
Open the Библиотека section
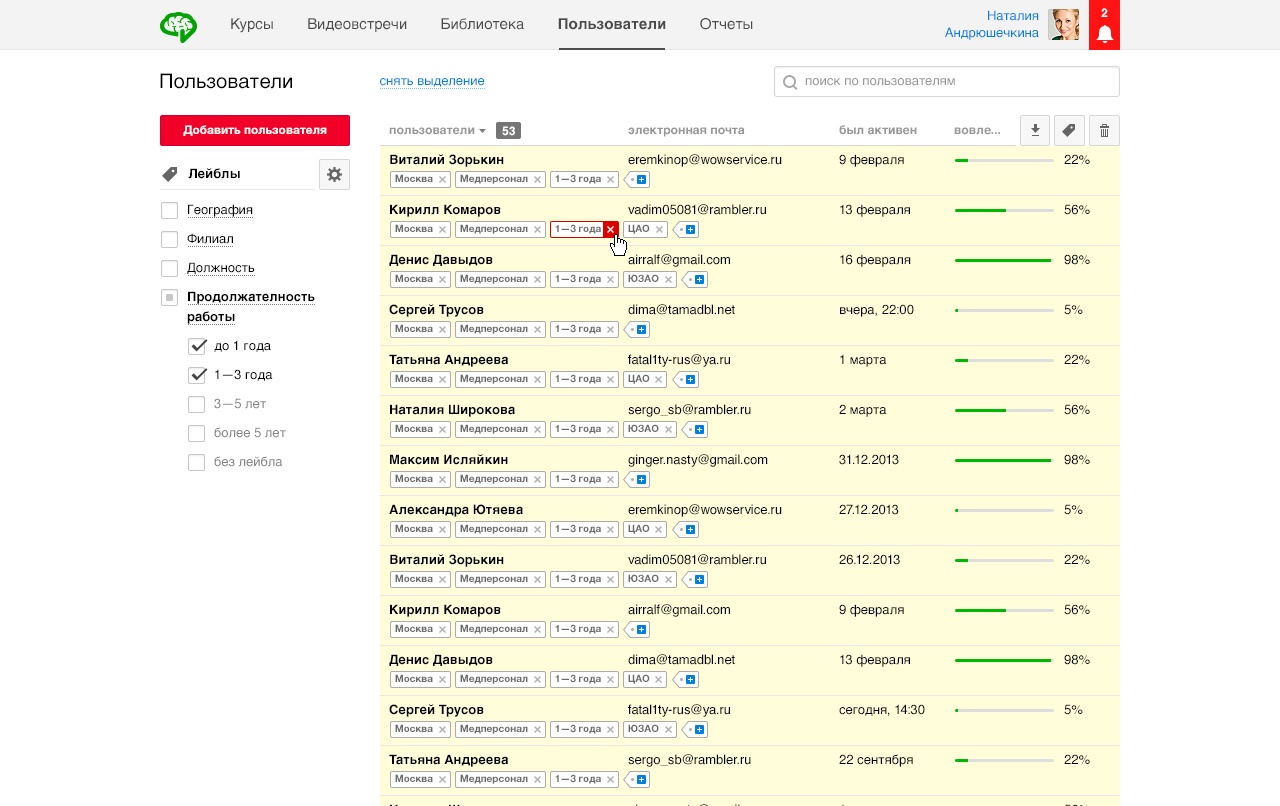point(482,24)
